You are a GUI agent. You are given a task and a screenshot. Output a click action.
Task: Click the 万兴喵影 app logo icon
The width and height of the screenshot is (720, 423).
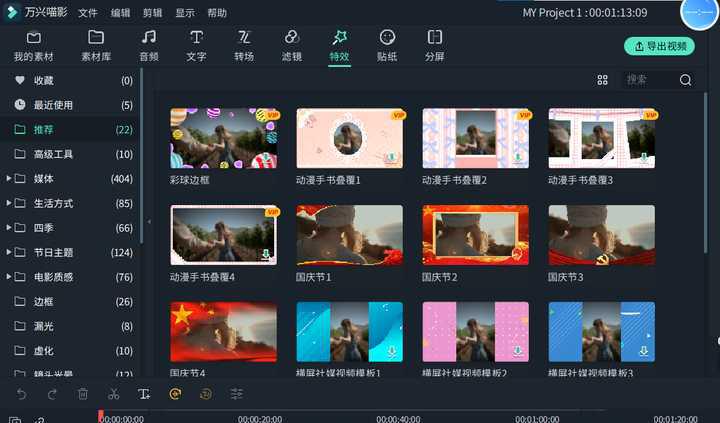[11, 12]
